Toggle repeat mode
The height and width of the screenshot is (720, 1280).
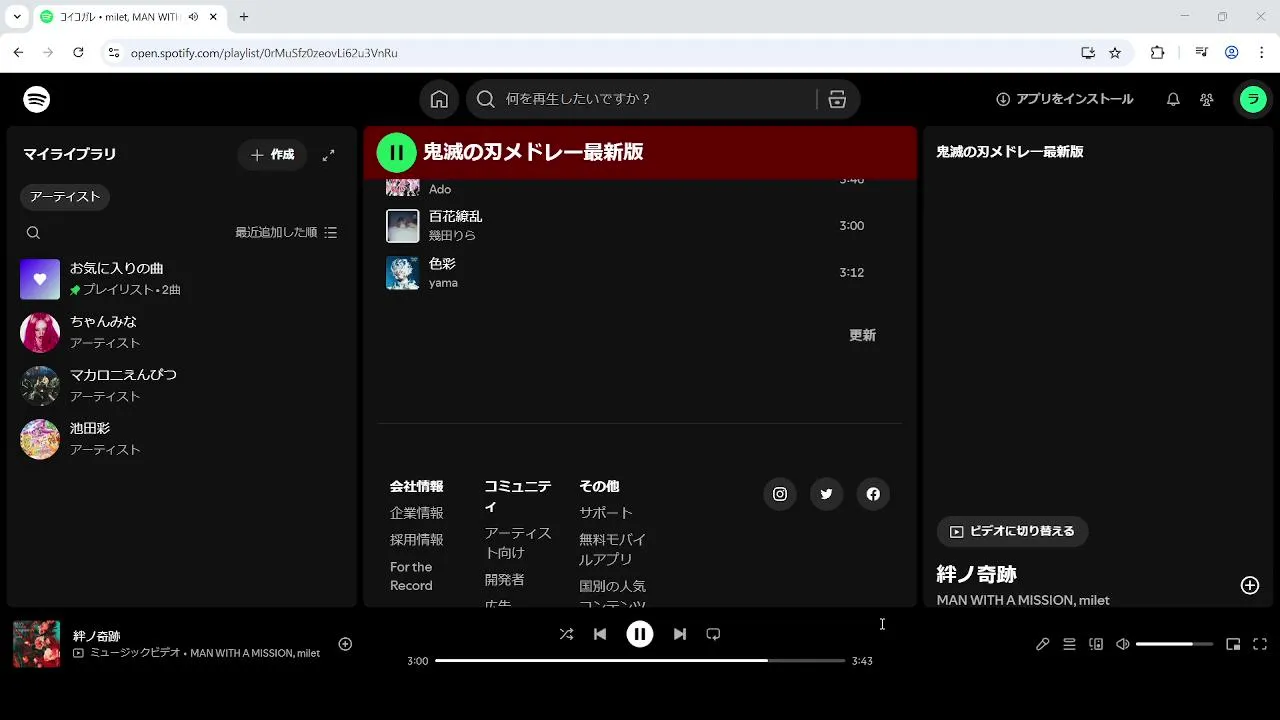pyautogui.click(x=713, y=634)
